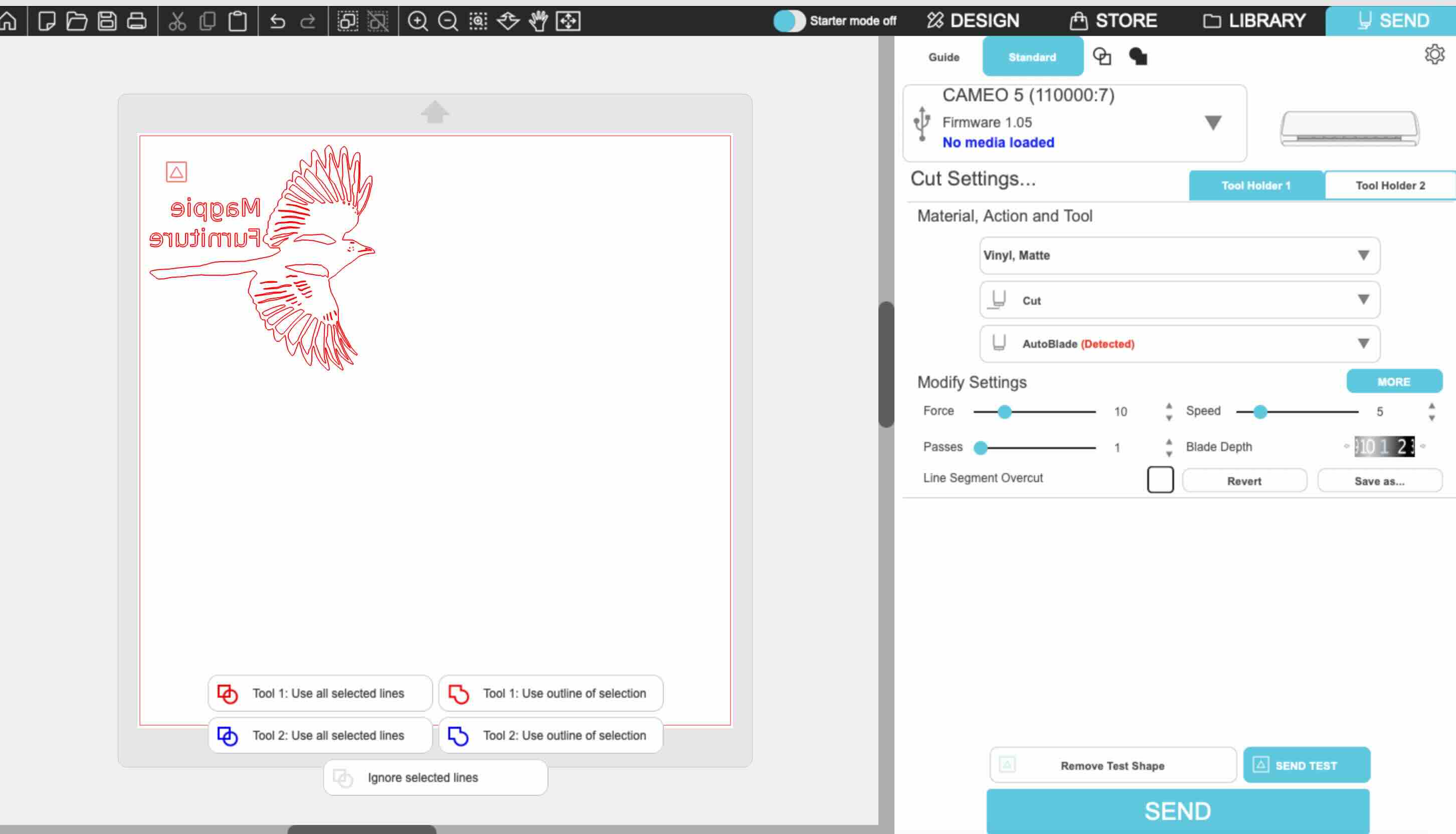Select the Deselect All icon
This screenshot has width=1456, height=834.
(377, 21)
